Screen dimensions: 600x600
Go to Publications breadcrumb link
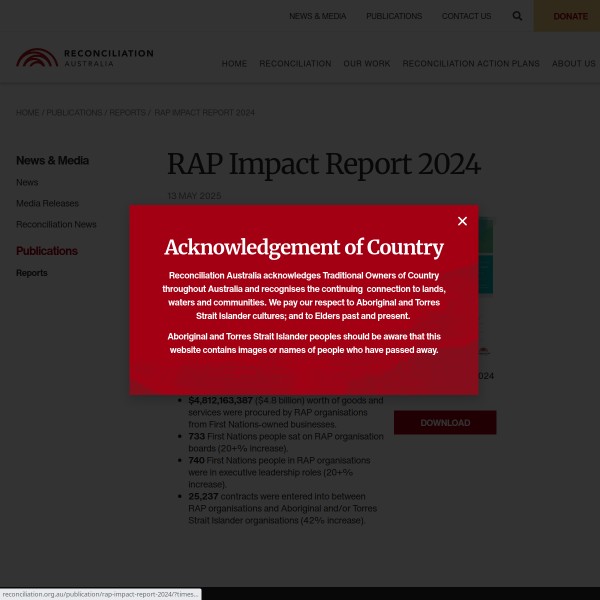tap(74, 112)
